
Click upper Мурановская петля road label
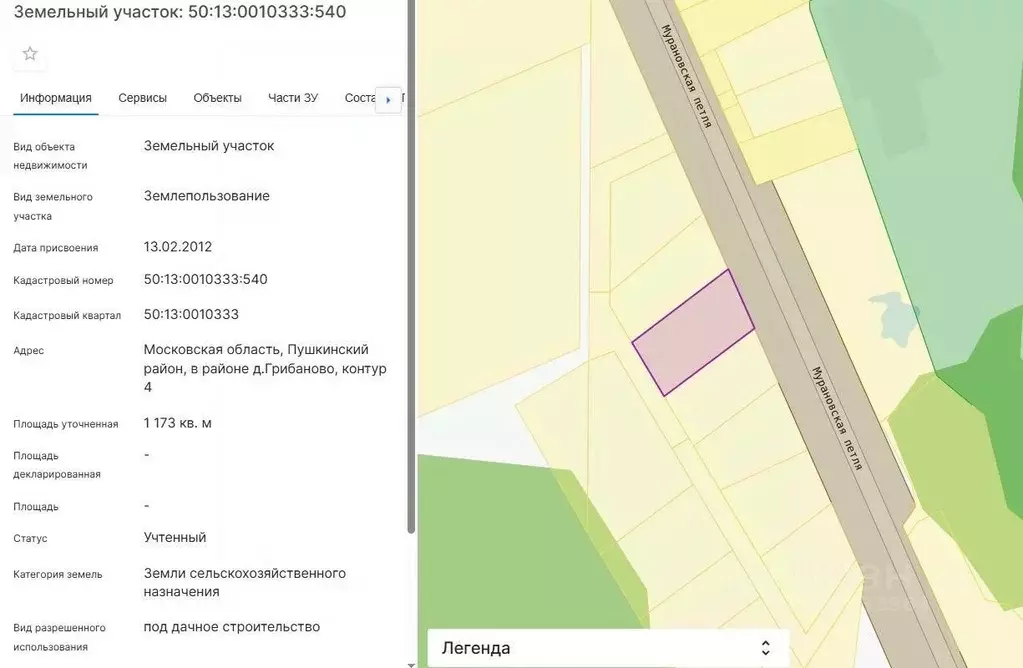pyautogui.click(x=688, y=75)
